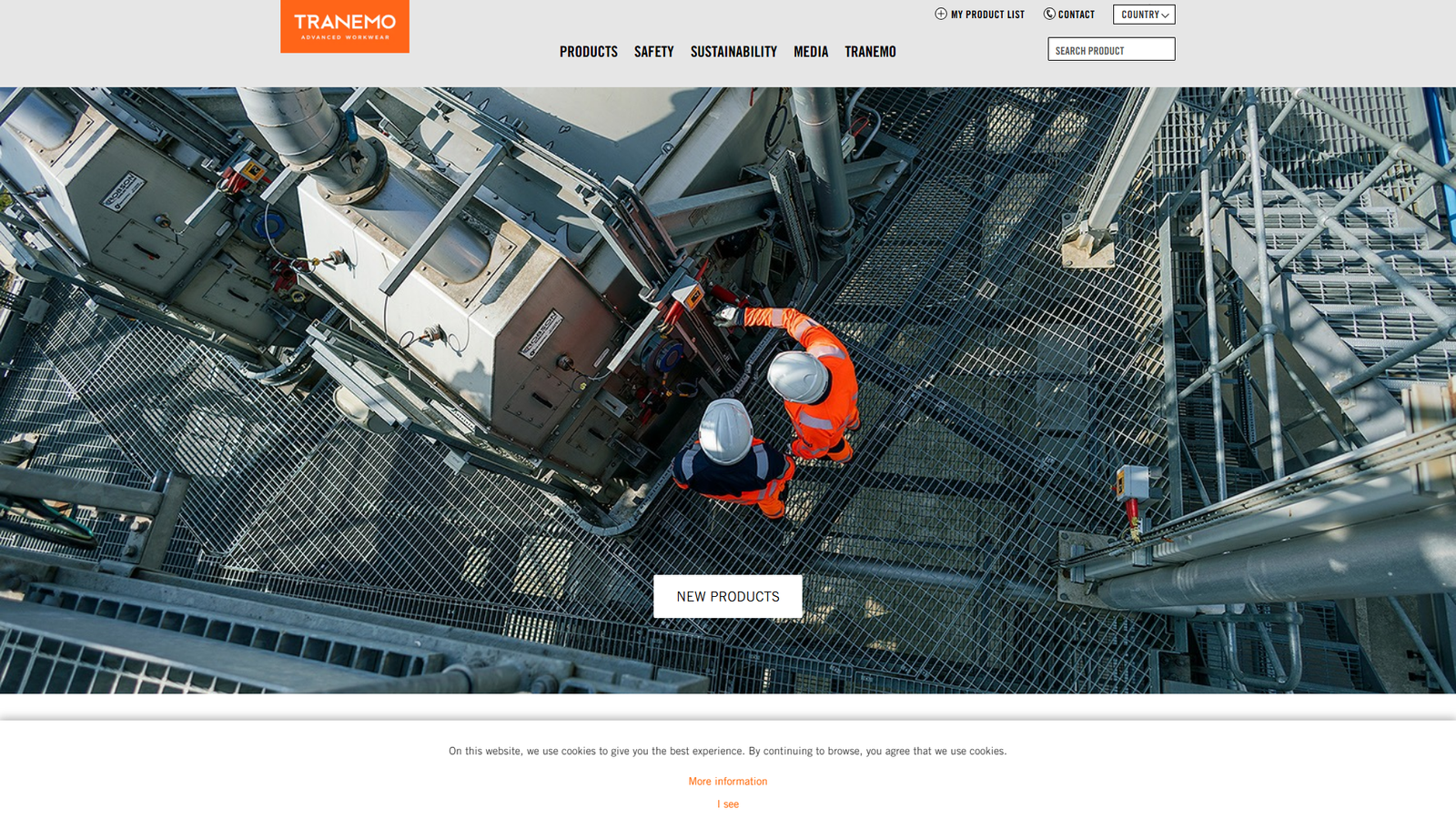Screen dimensions: 1456x819
Task: Open the Media navigation item
Action: point(810,52)
